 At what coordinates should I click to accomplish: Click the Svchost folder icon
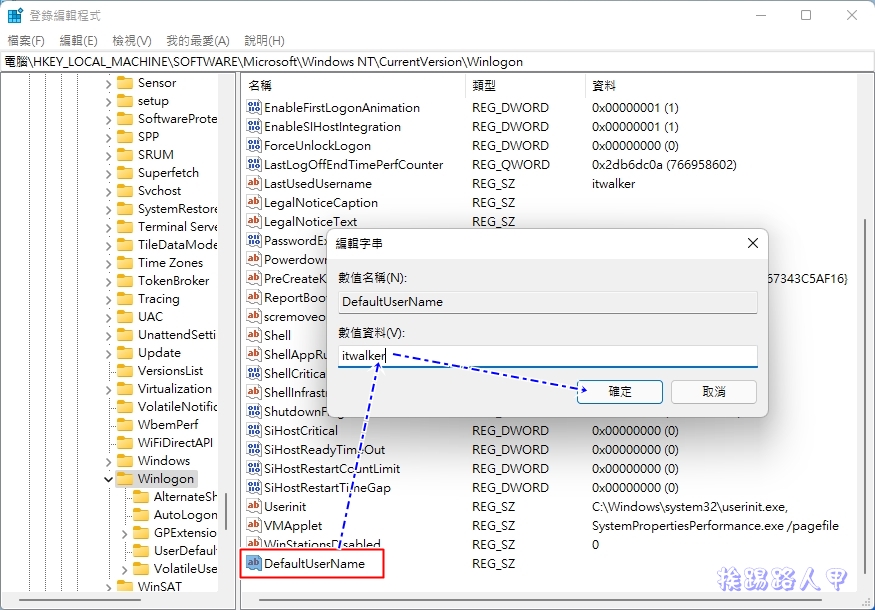[125, 191]
